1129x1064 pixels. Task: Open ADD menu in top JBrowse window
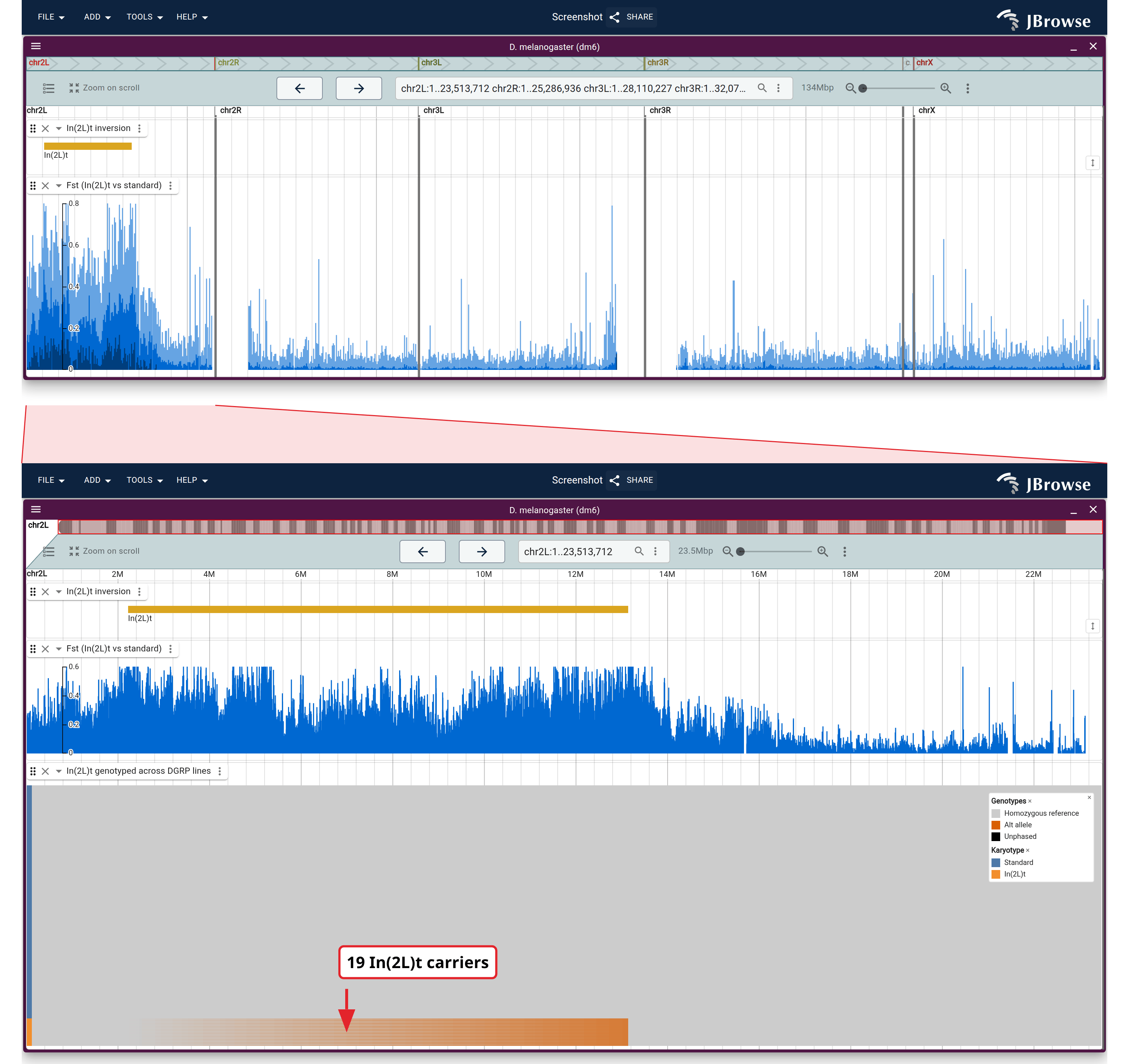coord(97,17)
